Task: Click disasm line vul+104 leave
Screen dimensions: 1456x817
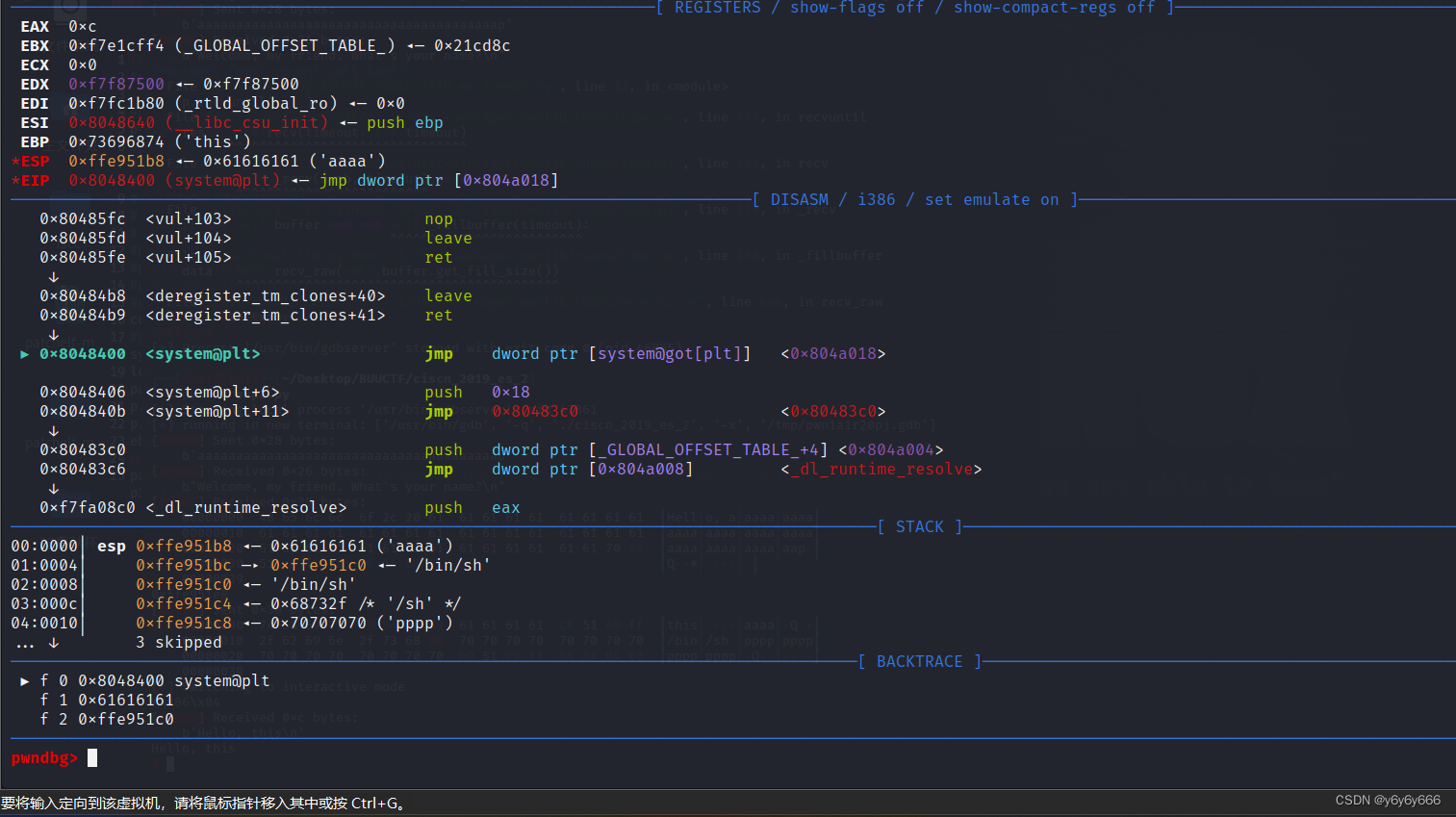Action: (256, 239)
